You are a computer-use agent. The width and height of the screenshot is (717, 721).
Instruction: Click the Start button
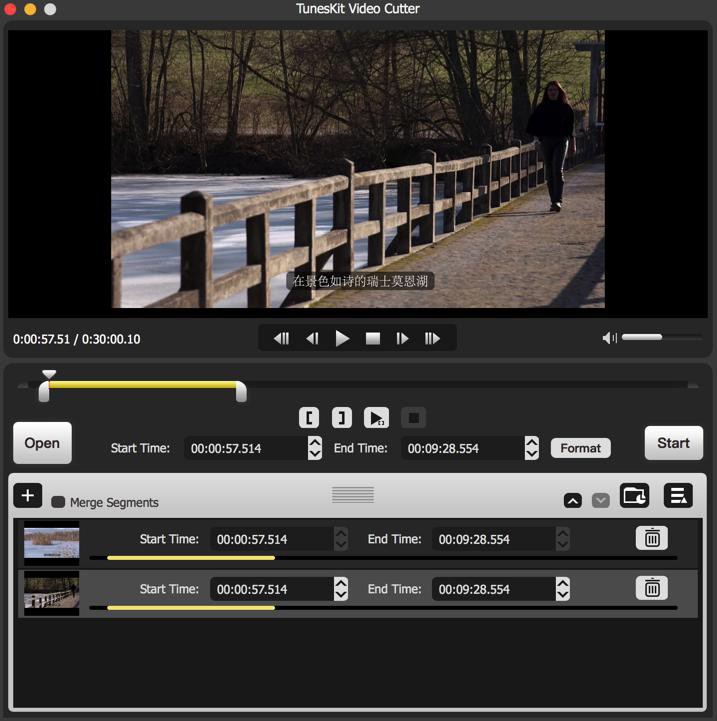click(x=674, y=443)
